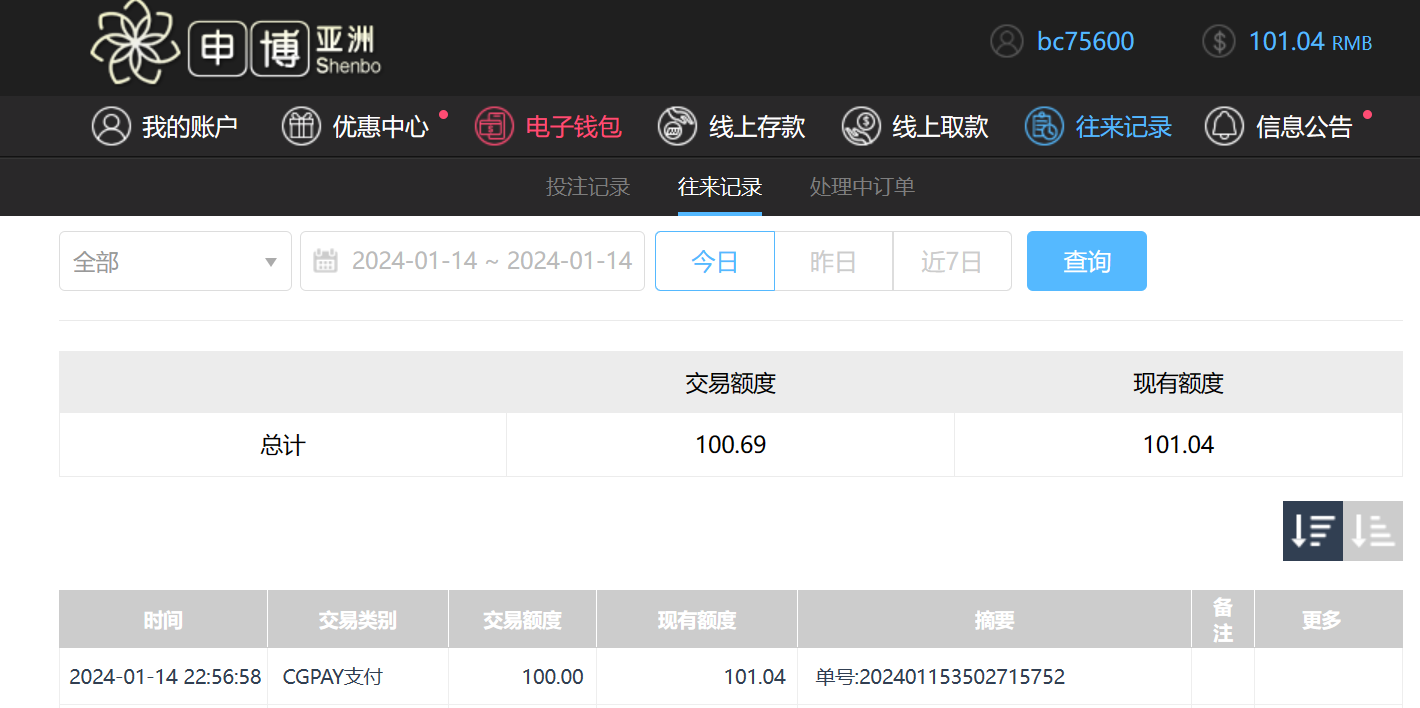The image size is (1420, 708).
Task: Click the 往来记录 records icon
Action: coord(1044,126)
